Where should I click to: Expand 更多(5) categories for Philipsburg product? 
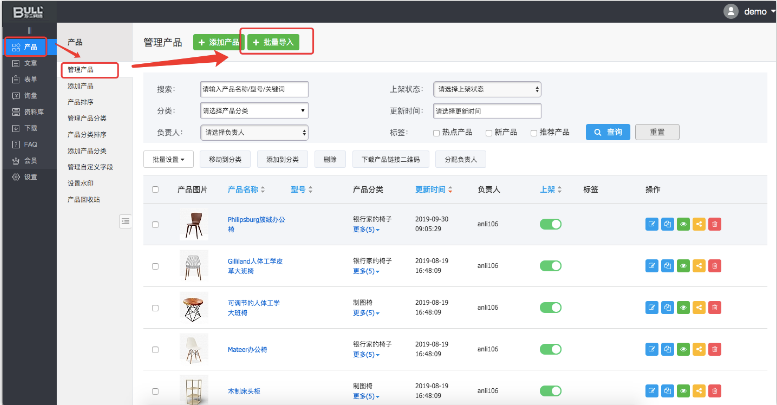366,230
